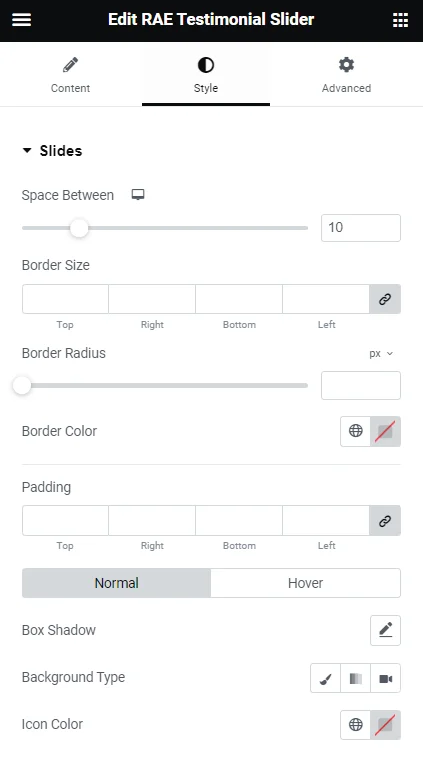Toggle linked values for Border Size
Viewport: 423px width, 770px height.
385,299
